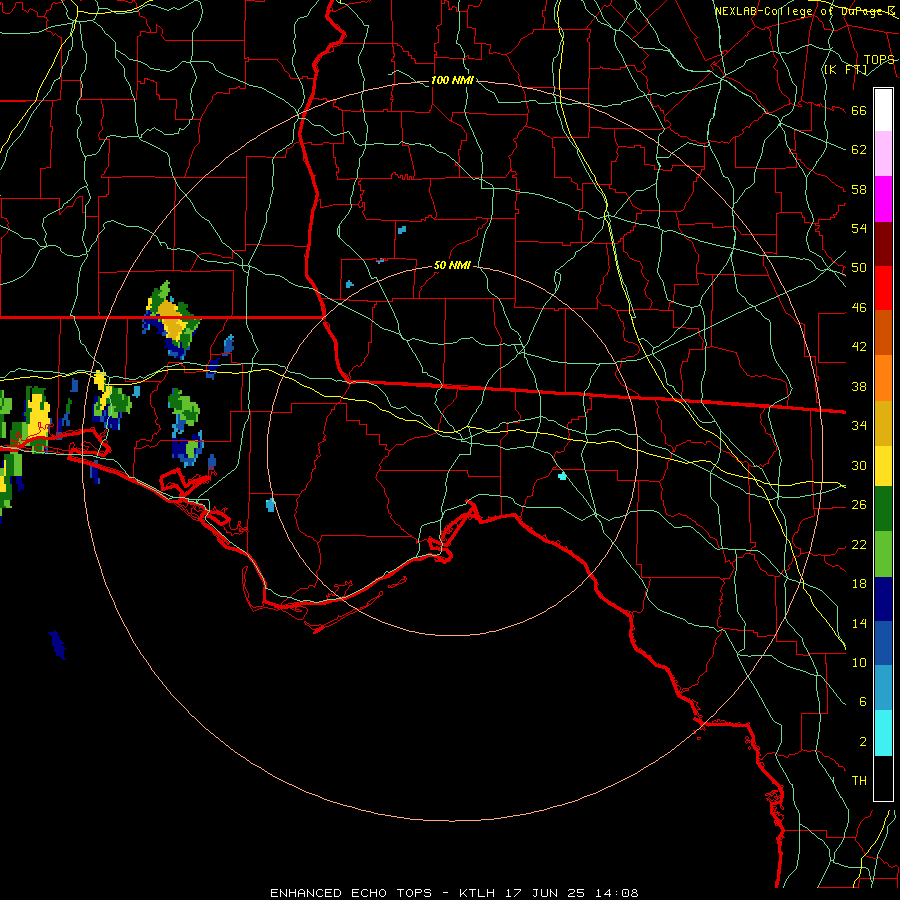The width and height of the screenshot is (900, 900).
Task: Click the '50' legend value
Action: click(859, 268)
